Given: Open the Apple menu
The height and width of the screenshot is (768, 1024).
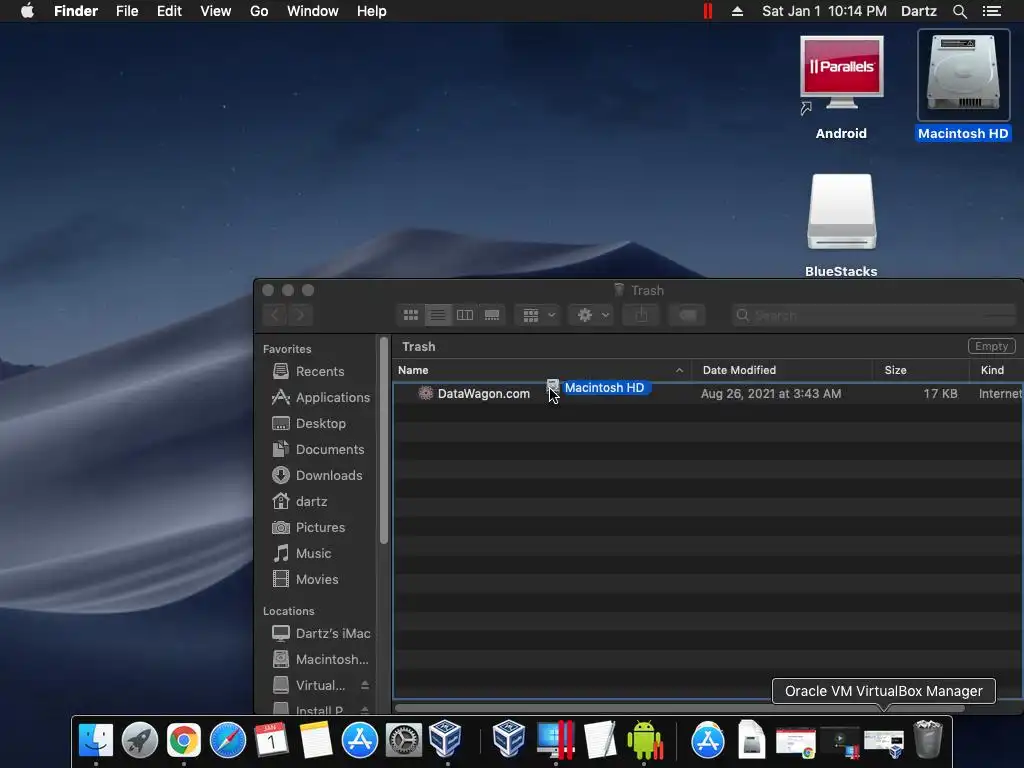Looking at the screenshot, I should click(x=27, y=11).
